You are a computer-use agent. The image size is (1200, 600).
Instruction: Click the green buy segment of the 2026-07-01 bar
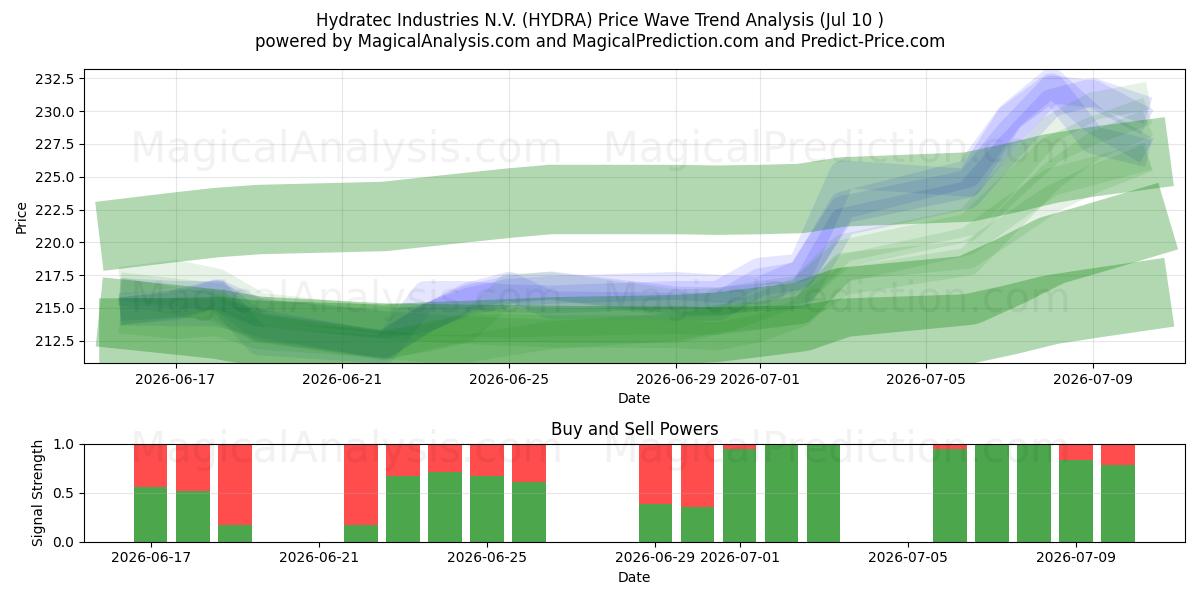pos(739,496)
